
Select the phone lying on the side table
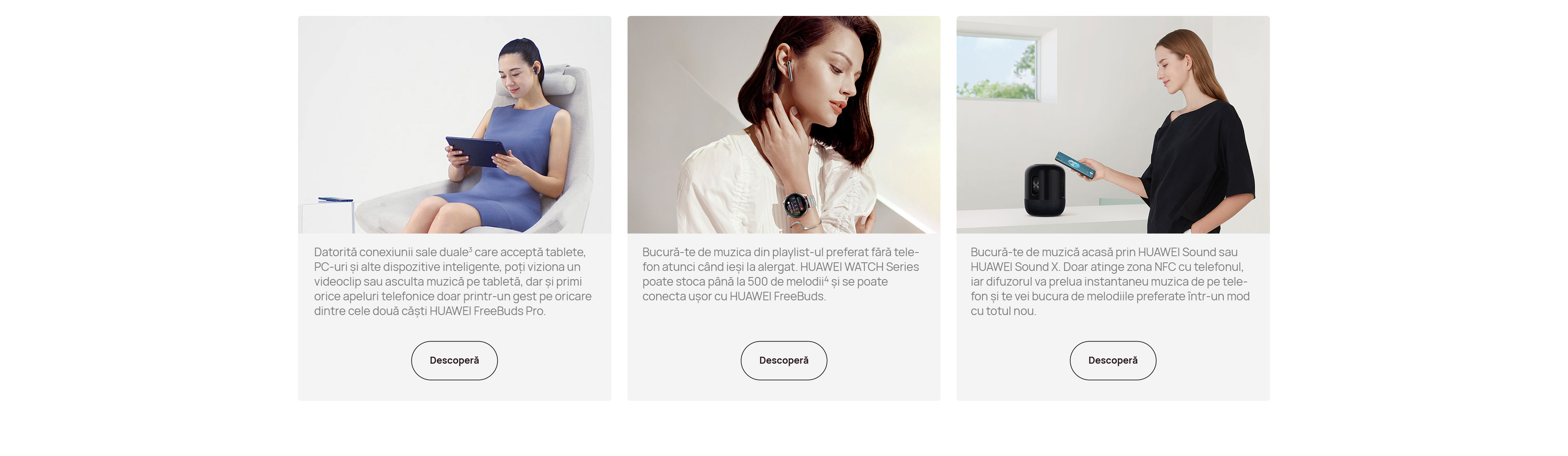point(335,199)
